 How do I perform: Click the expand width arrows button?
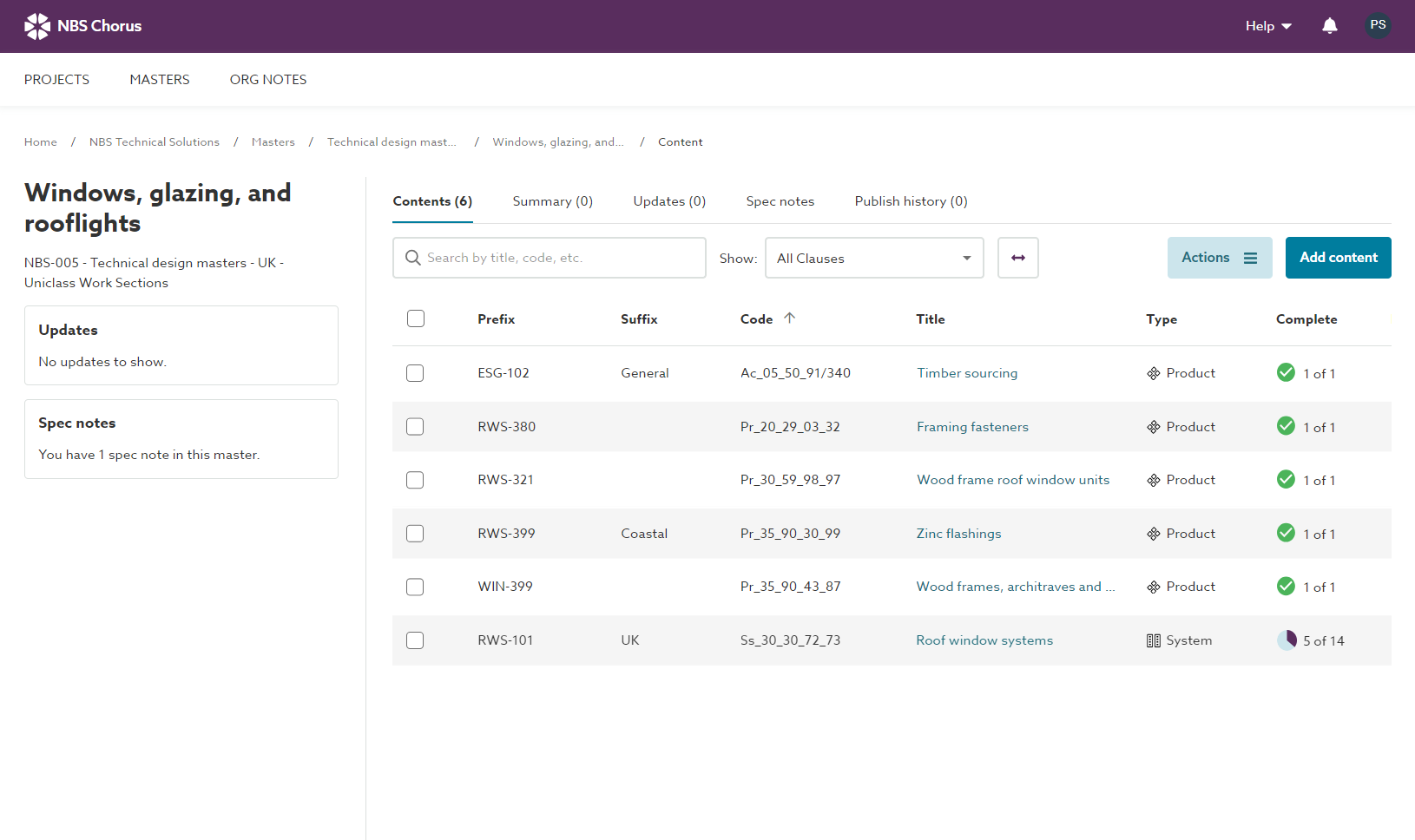click(1017, 258)
